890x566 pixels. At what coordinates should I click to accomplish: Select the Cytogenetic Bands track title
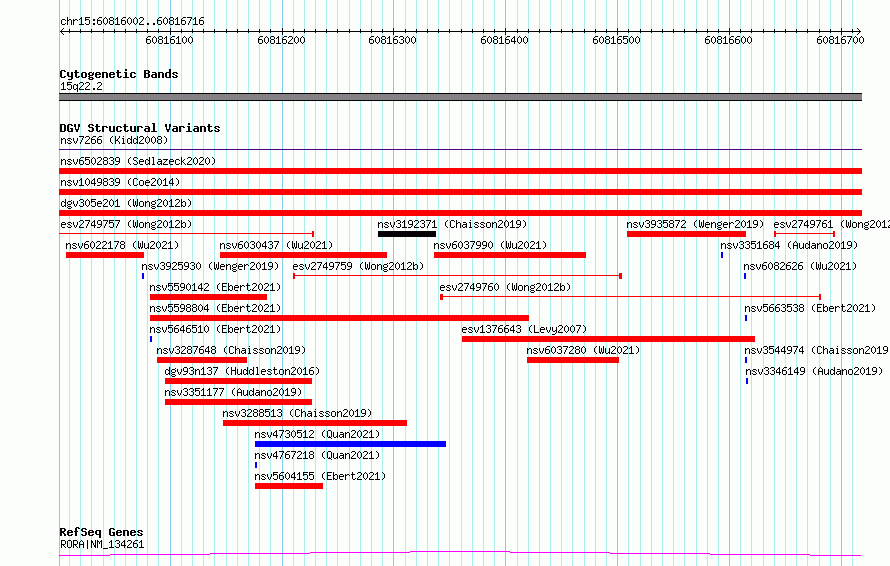119,74
